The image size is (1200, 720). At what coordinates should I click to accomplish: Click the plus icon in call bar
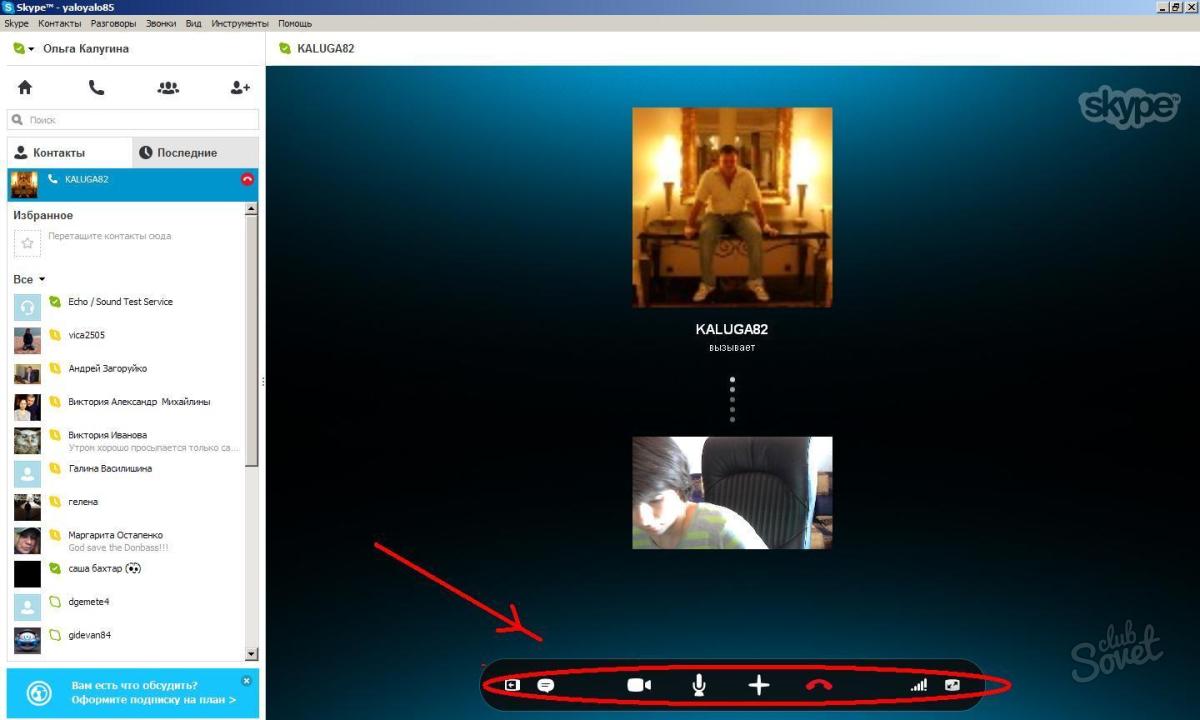[759, 685]
